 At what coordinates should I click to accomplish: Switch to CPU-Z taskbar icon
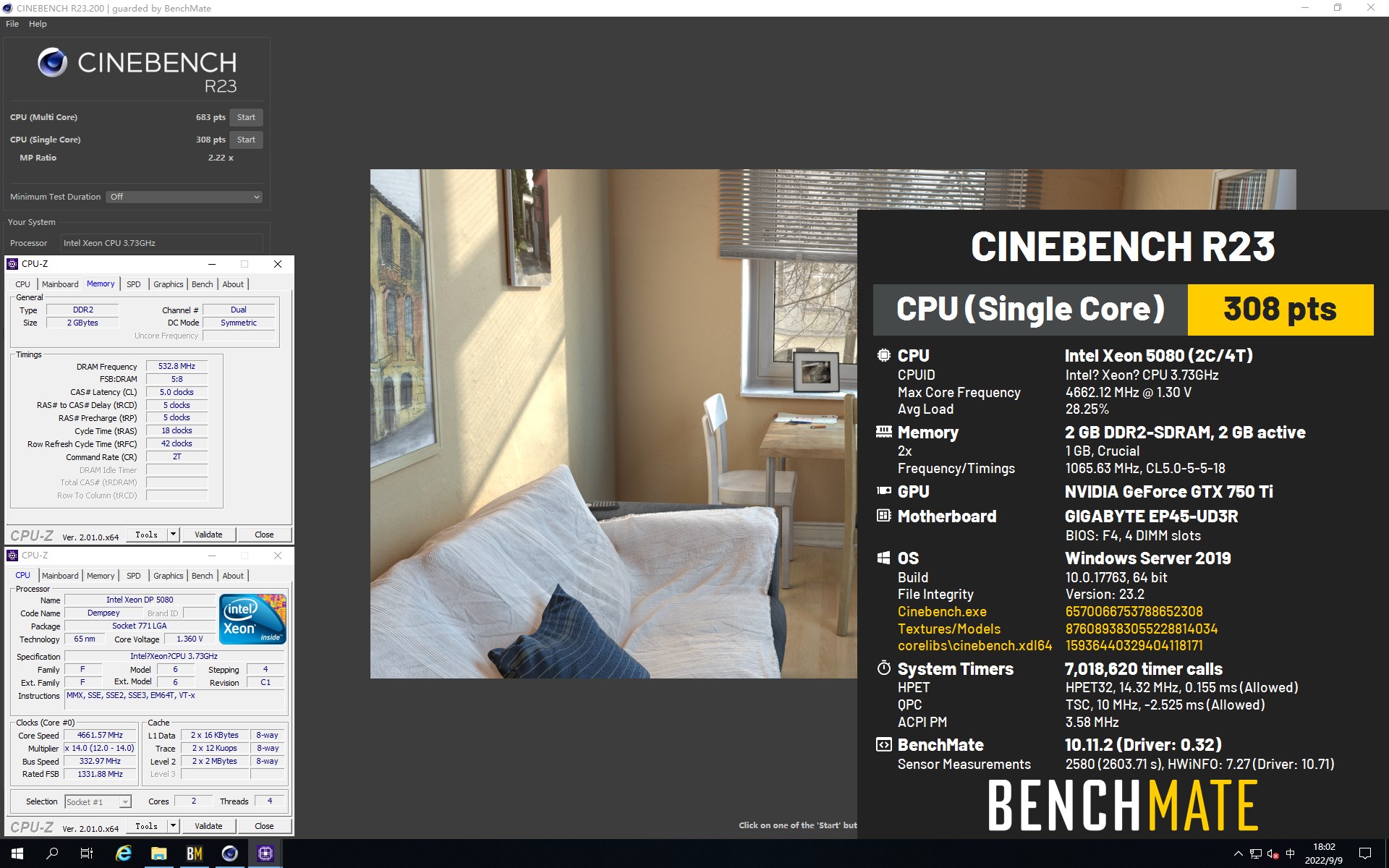(x=265, y=854)
